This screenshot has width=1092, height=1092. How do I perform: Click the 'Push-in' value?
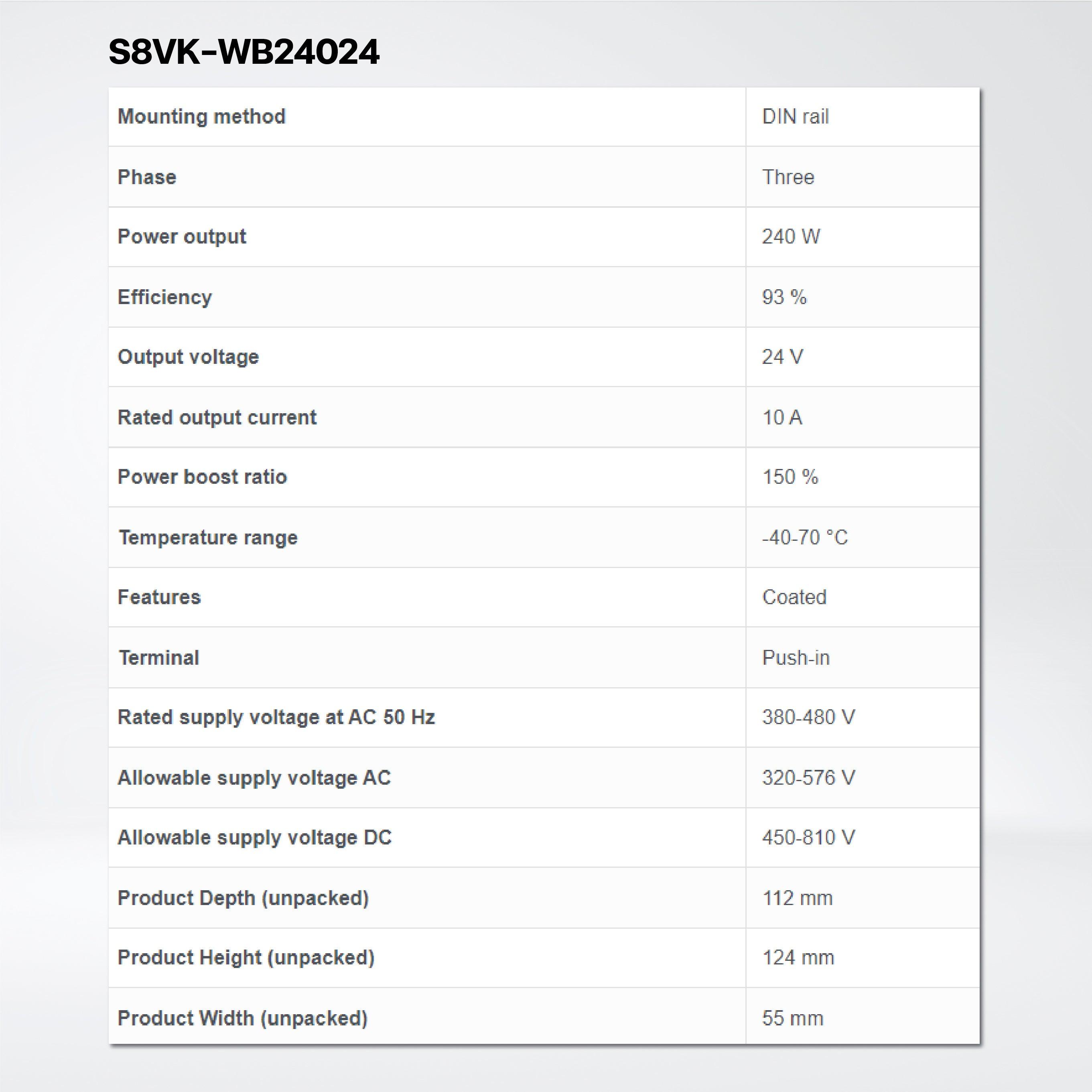coord(796,658)
